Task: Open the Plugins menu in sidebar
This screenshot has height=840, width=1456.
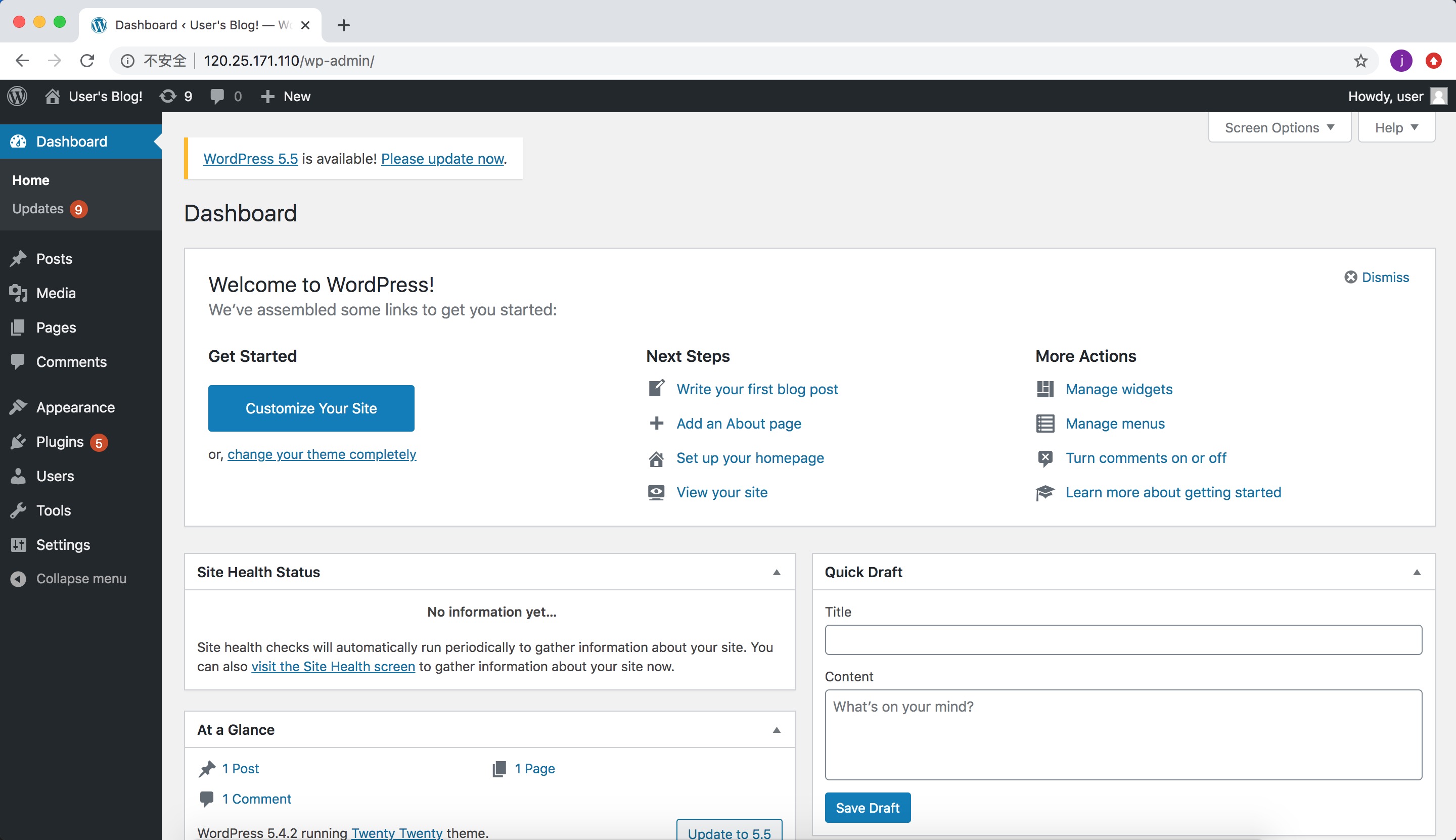Action: pos(60,442)
